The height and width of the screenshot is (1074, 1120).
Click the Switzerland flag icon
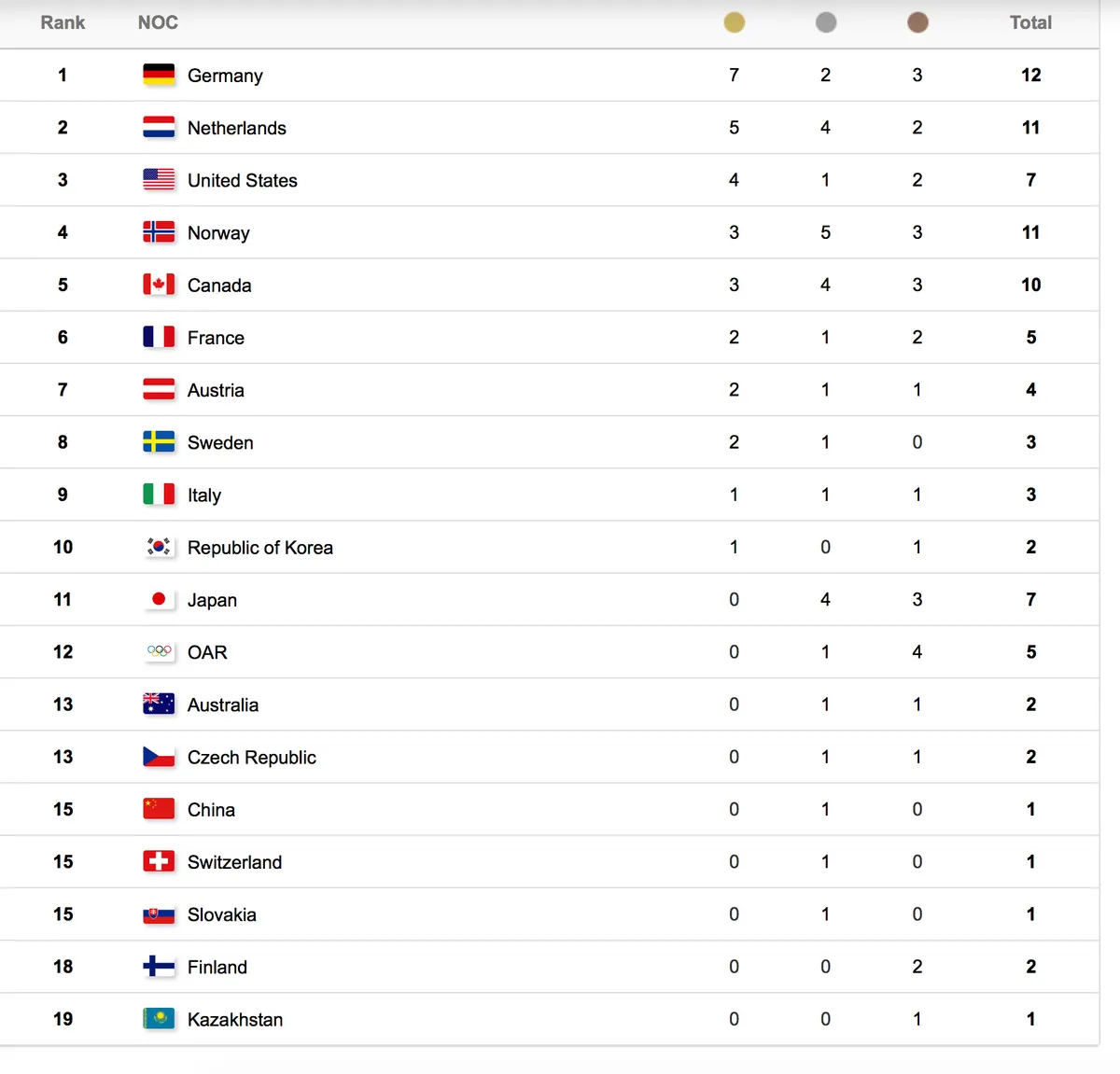159,861
